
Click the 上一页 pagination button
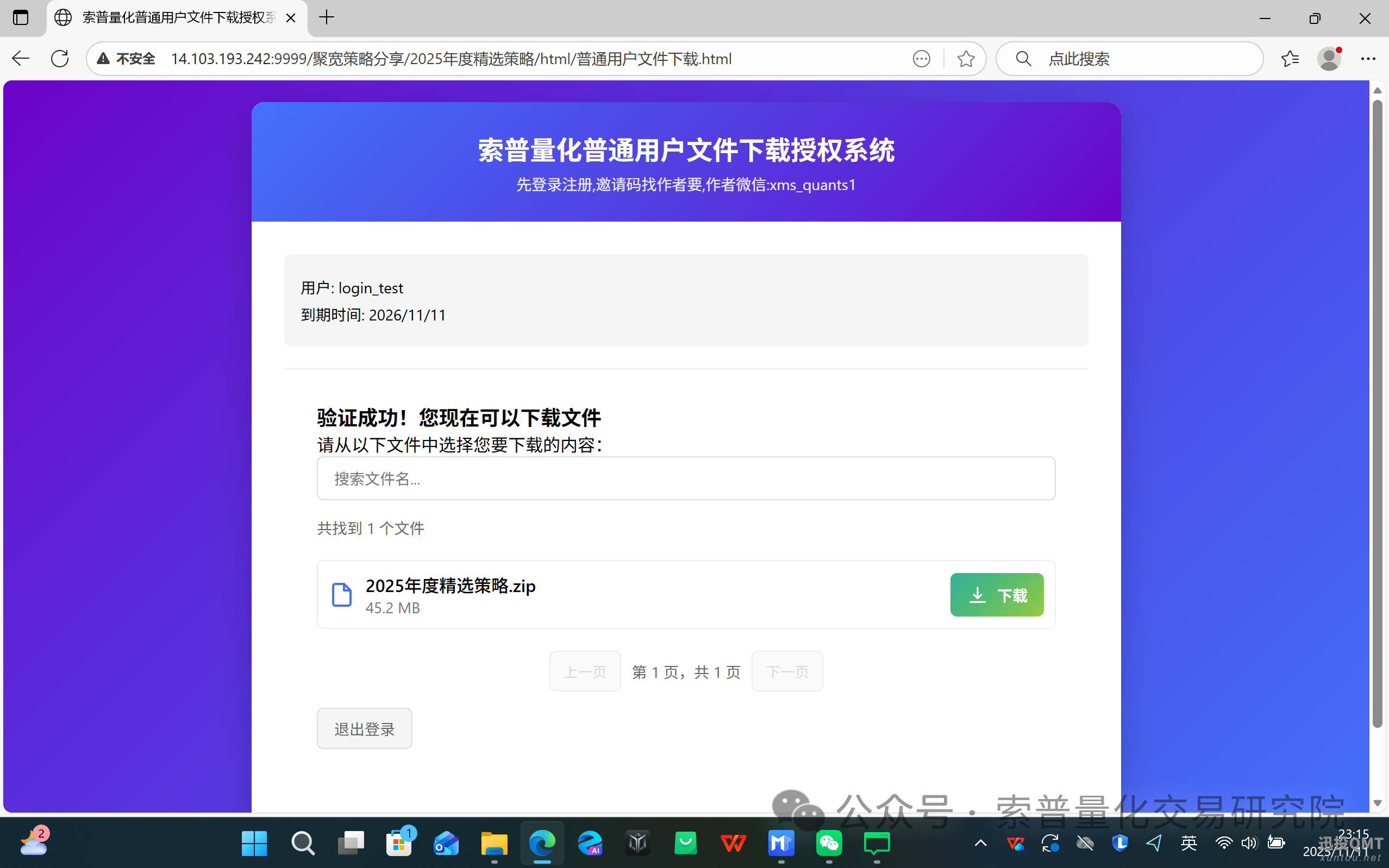[585, 671]
